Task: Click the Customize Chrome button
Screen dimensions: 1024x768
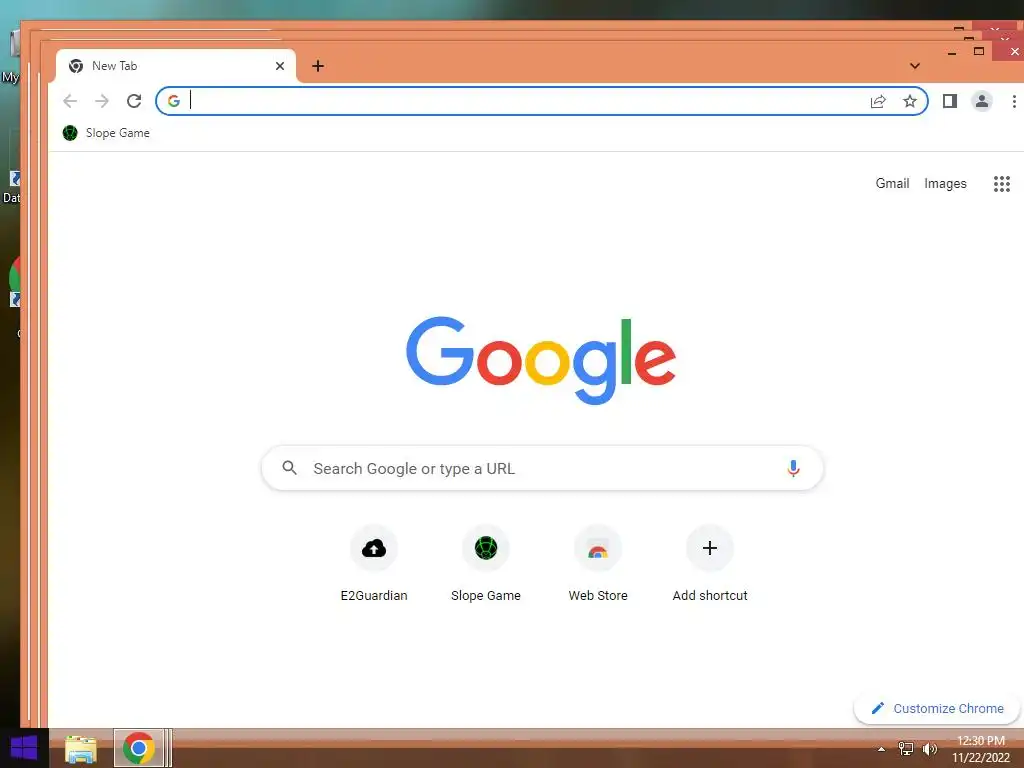Action: (937, 709)
